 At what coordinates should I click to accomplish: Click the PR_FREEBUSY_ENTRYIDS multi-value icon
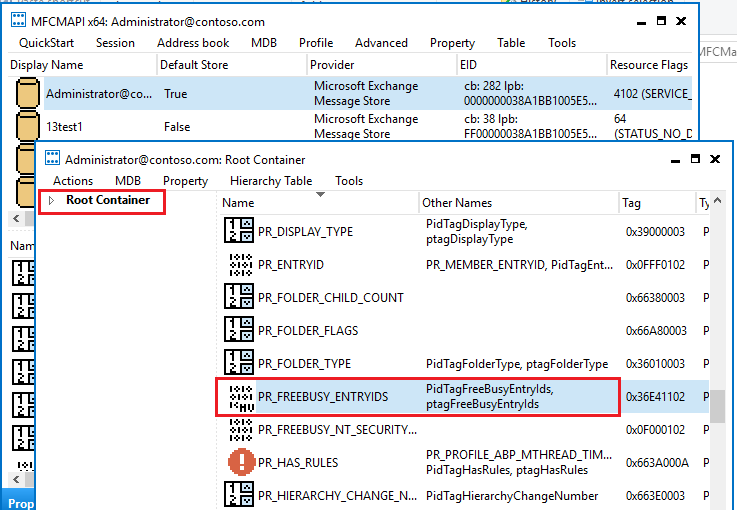(x=241, y=398)
